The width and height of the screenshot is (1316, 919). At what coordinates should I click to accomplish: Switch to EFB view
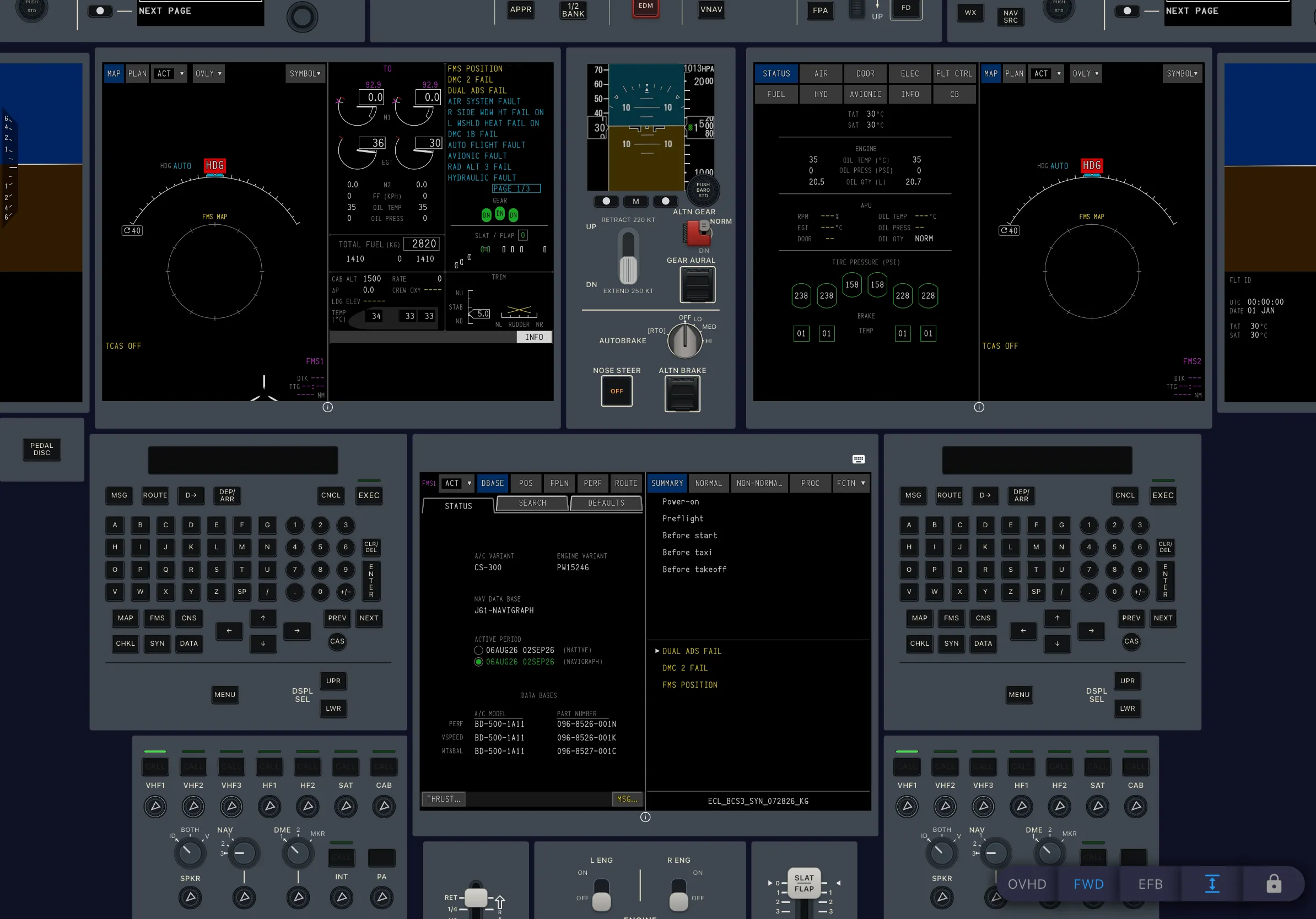(x=1150, y=884)
